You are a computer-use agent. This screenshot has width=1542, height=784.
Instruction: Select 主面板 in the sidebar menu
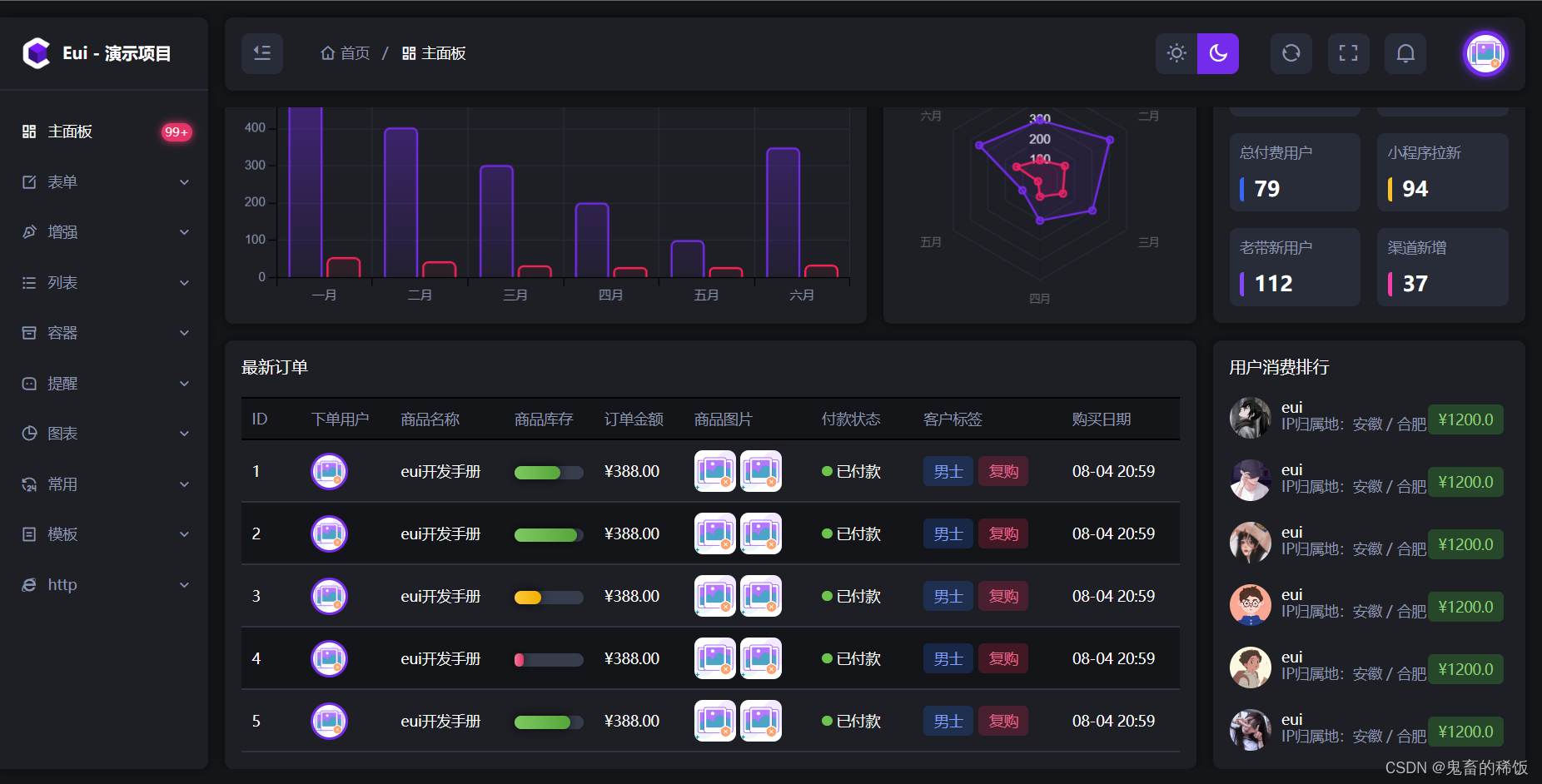[104, 131]
